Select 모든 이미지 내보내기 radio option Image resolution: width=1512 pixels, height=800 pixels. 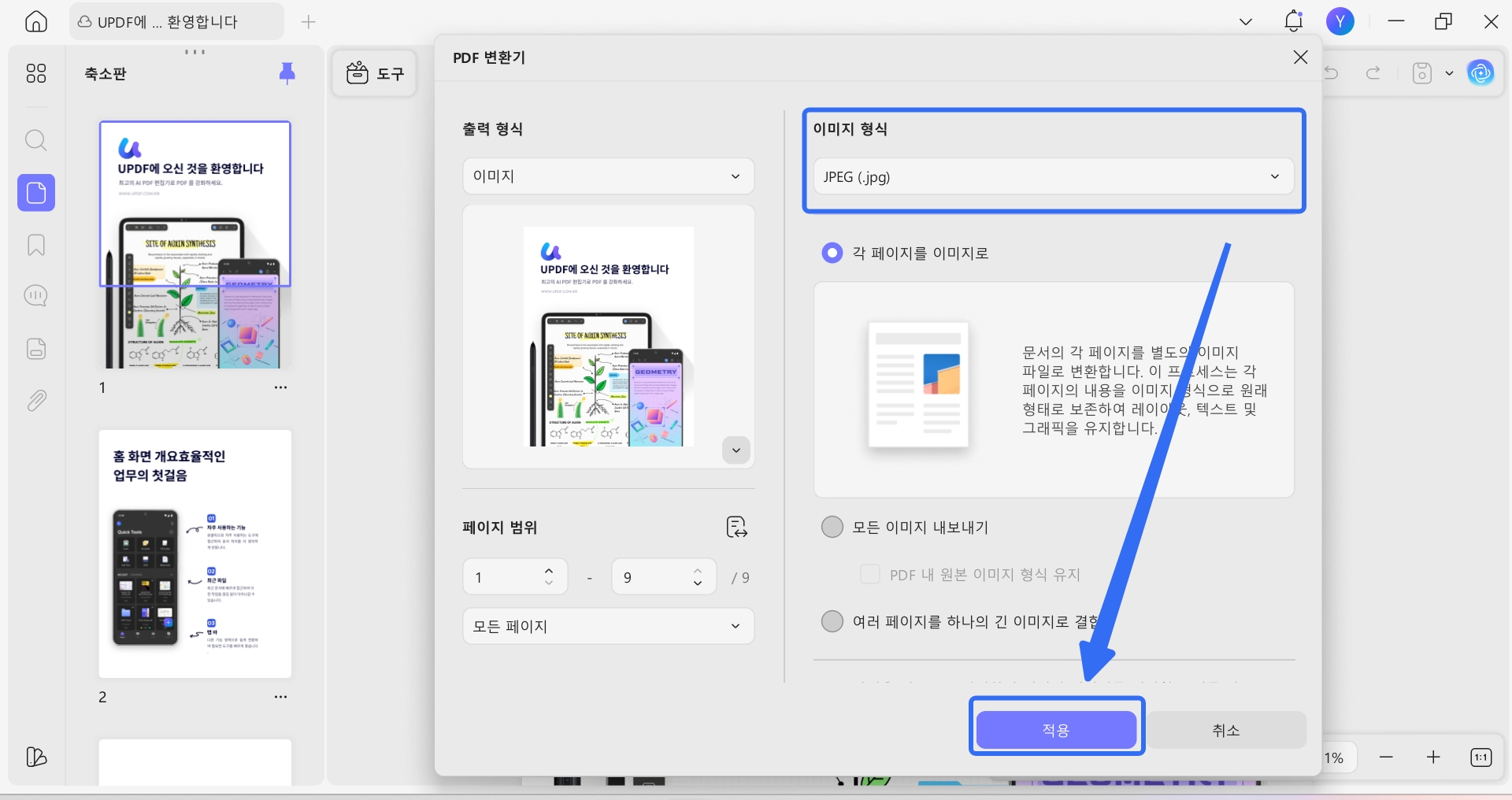pyautogui.click(x=832, y=527)
